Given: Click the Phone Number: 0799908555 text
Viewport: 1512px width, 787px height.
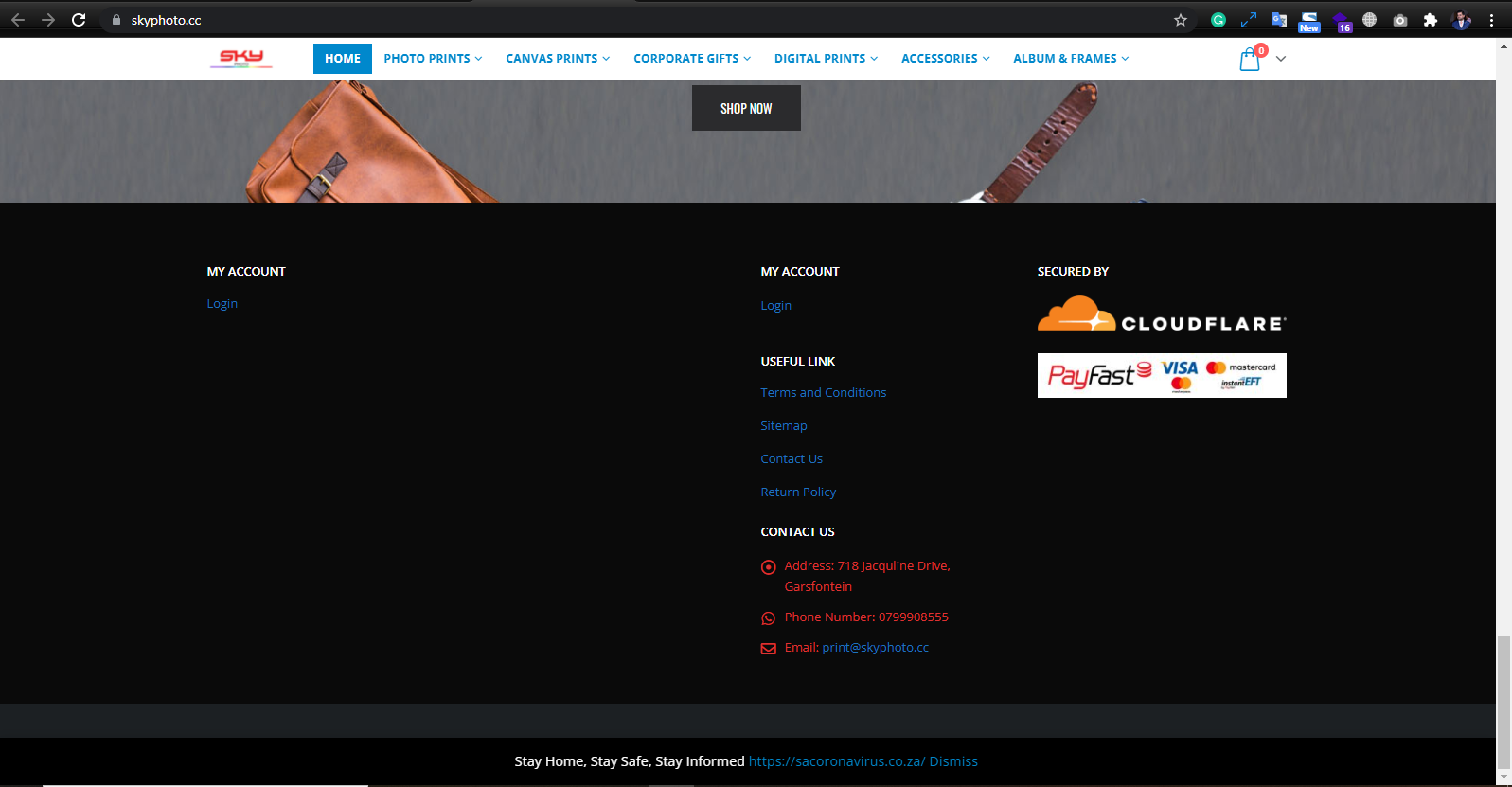Looking at the screenshot, I should coord(866,617).
